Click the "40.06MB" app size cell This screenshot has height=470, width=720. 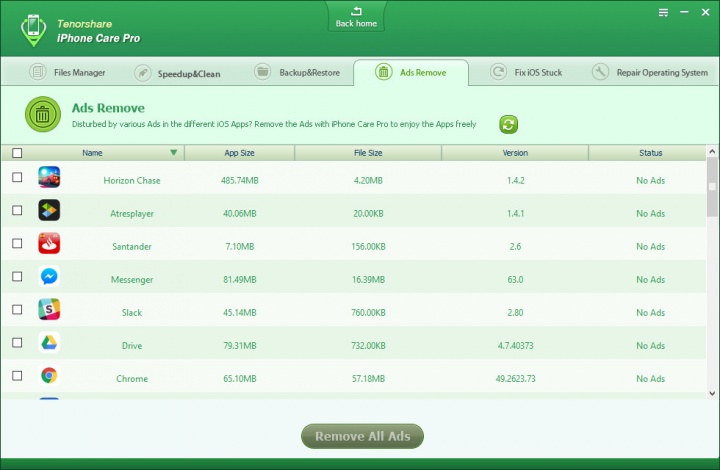239,213
